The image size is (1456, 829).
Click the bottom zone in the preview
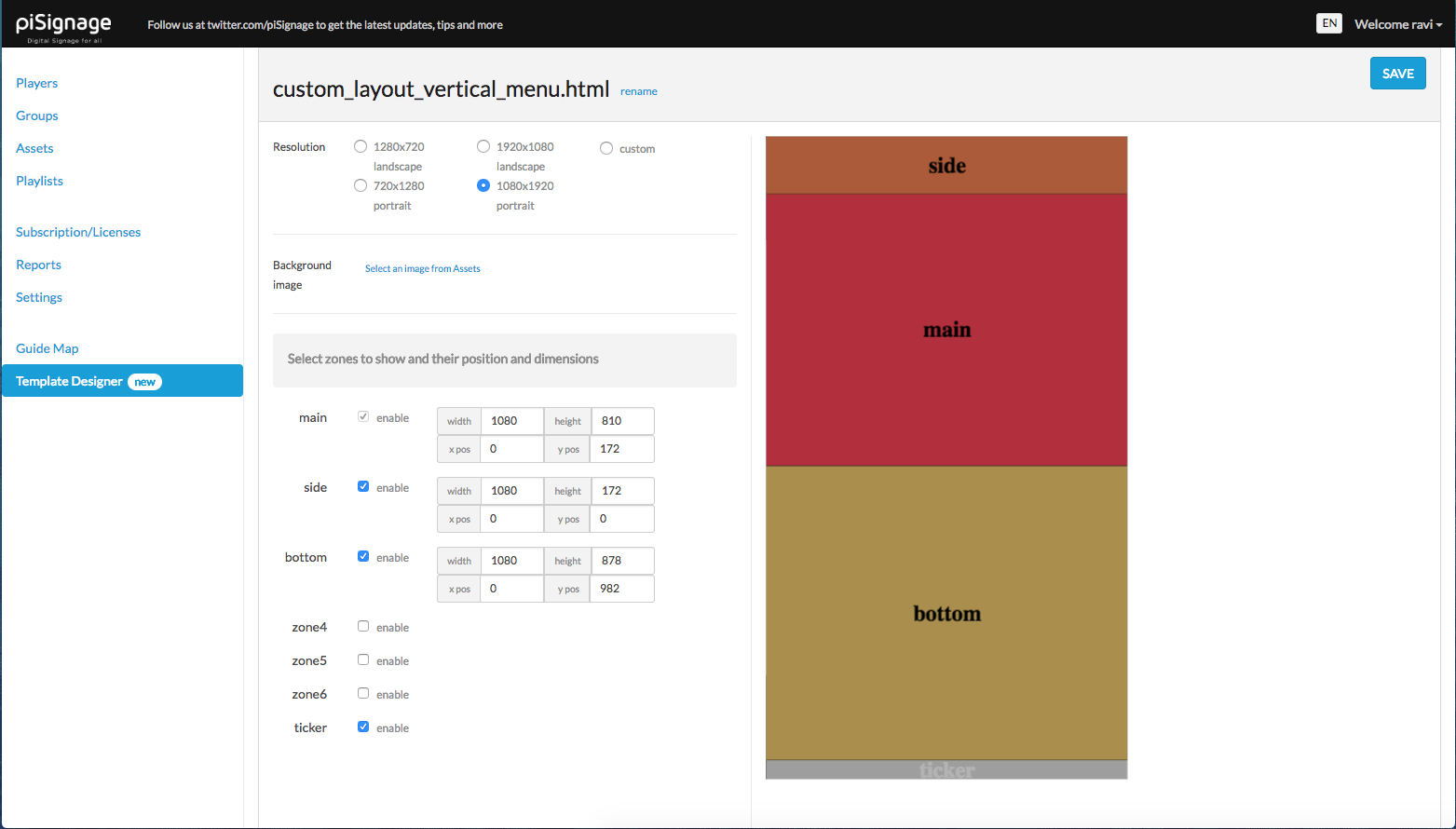[946, 613]
